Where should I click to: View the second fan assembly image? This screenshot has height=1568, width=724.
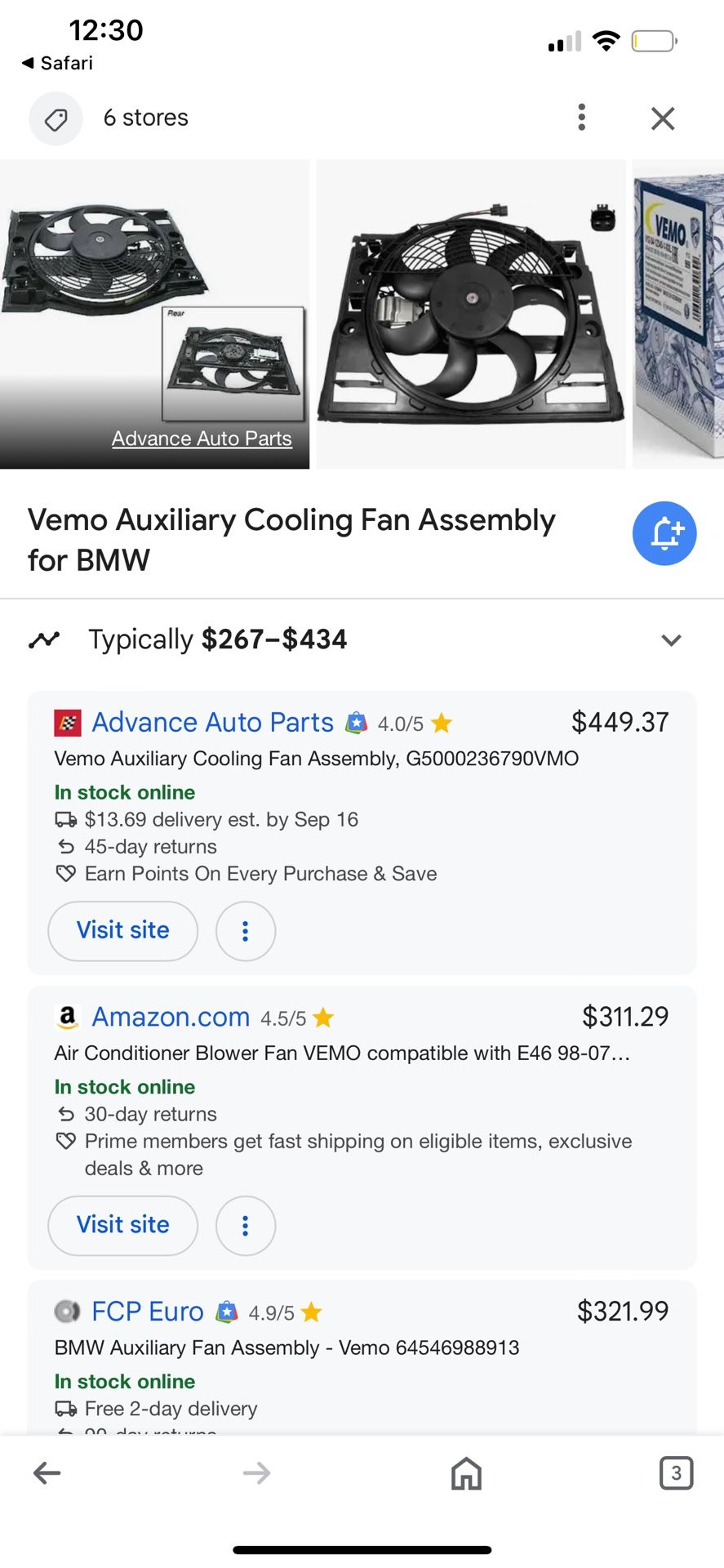point(470,314)
